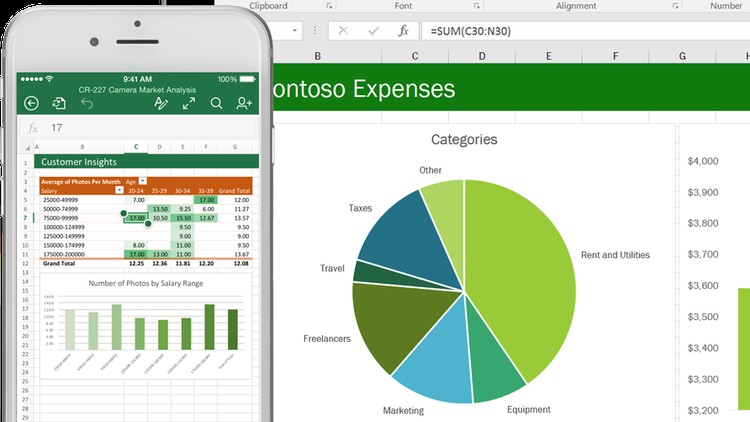Tap the select-all corner on phone sheet
The image size is (750, 422).
[27, 147]
